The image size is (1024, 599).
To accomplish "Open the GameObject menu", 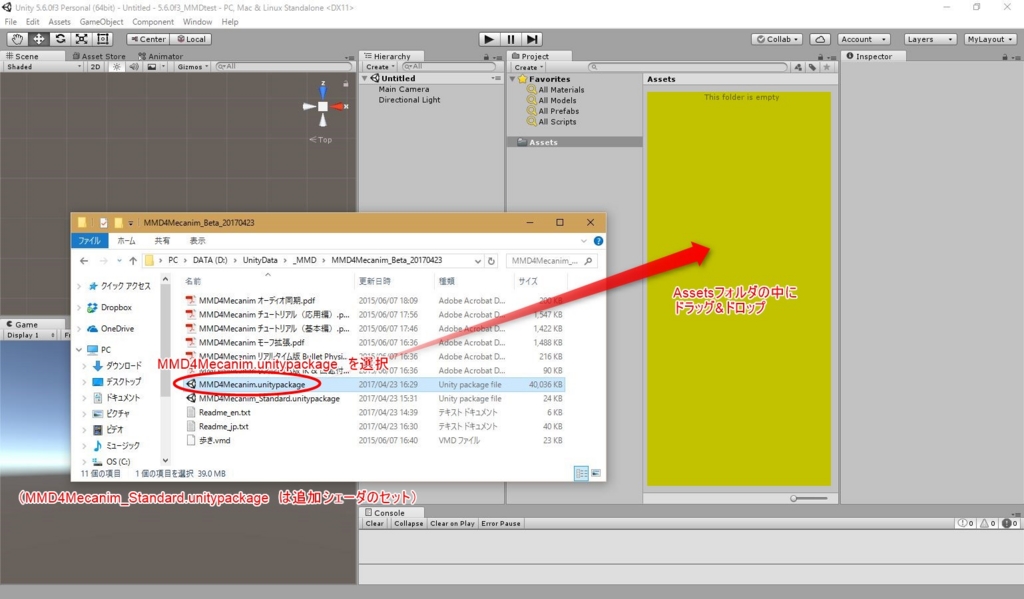I will pyautogui.click(x=101, y=22).
